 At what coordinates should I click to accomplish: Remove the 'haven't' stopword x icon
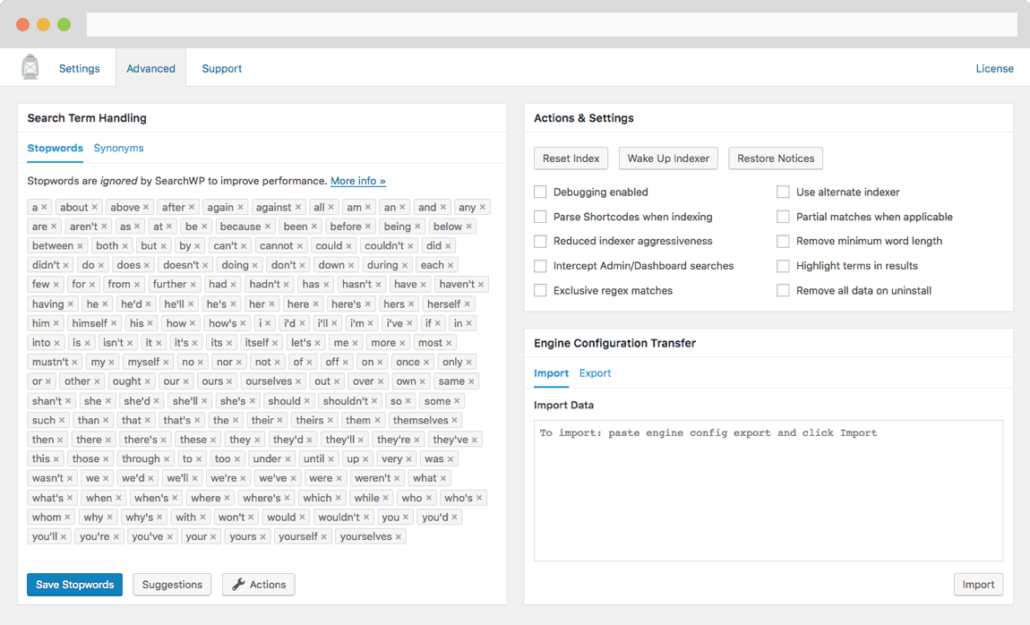(x=481, y=285)
